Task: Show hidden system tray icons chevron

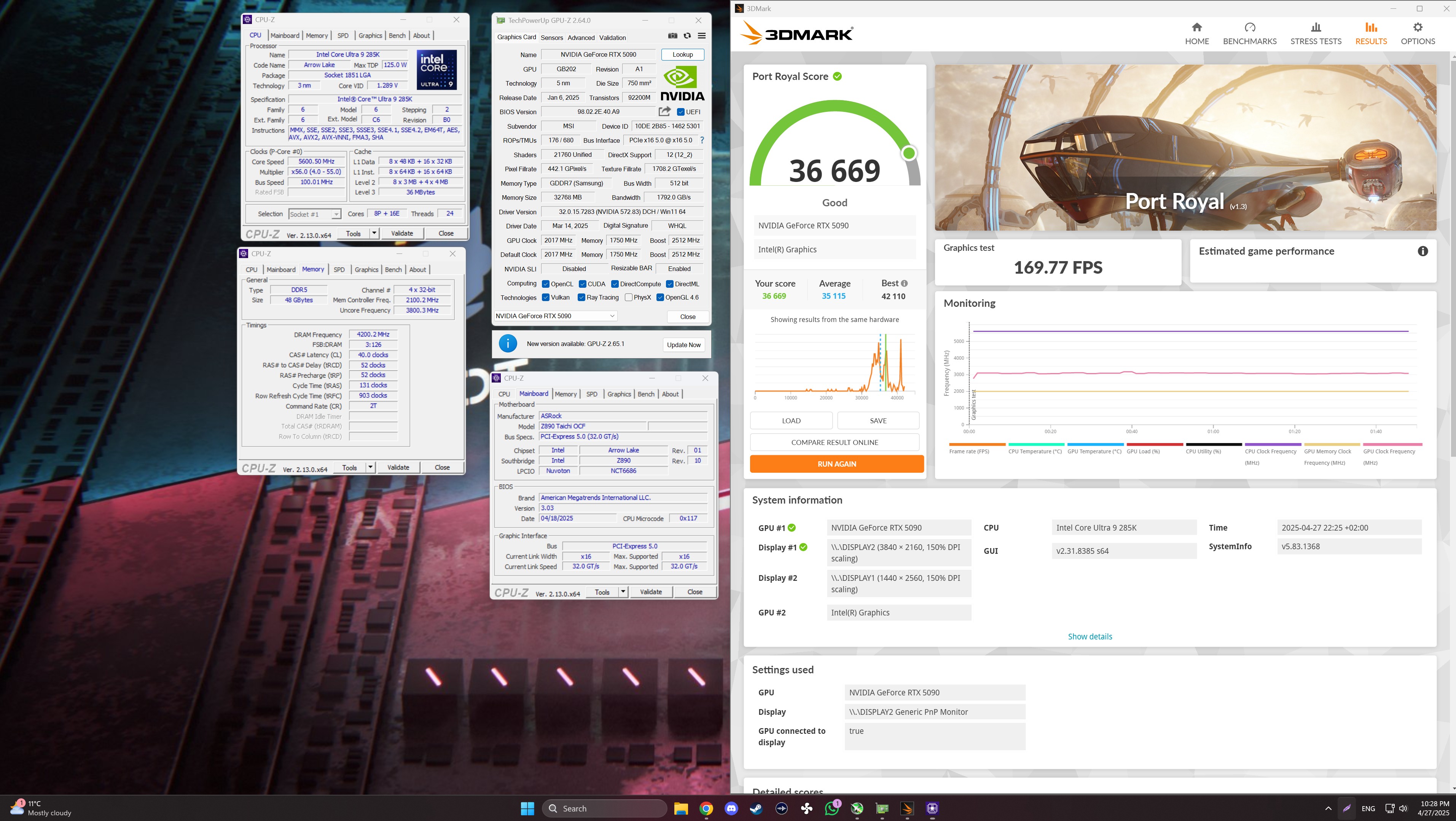Action: tap(1328, 808)
